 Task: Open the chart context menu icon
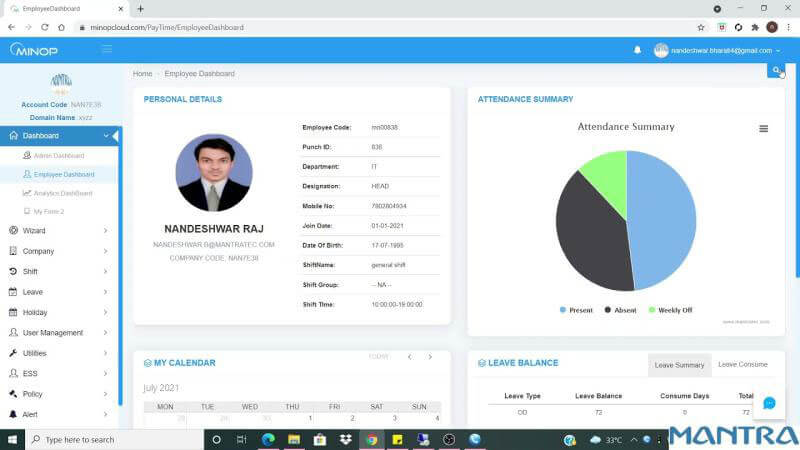pyautogui.click(x=763, y=129)
